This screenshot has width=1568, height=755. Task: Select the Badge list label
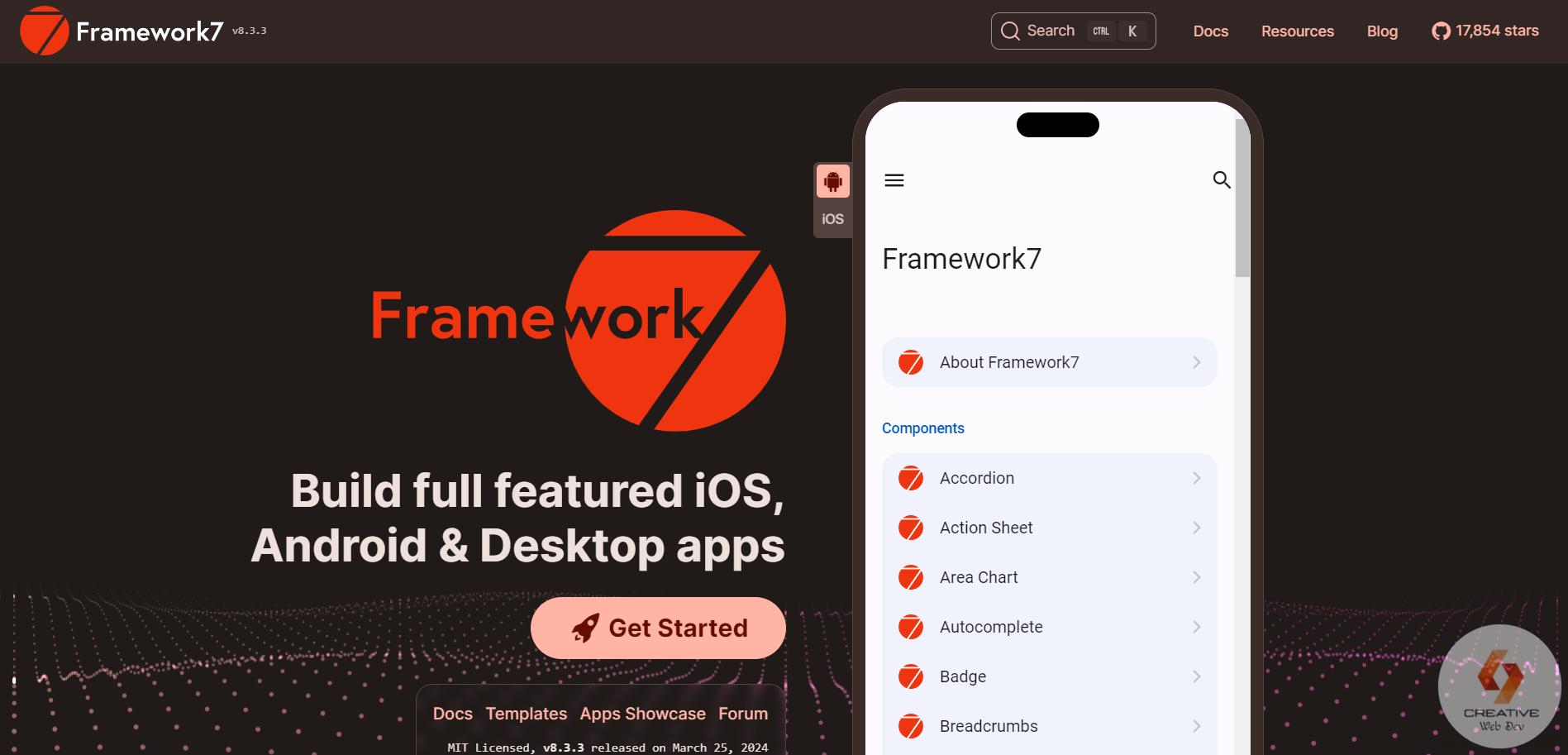pos(963,676)
